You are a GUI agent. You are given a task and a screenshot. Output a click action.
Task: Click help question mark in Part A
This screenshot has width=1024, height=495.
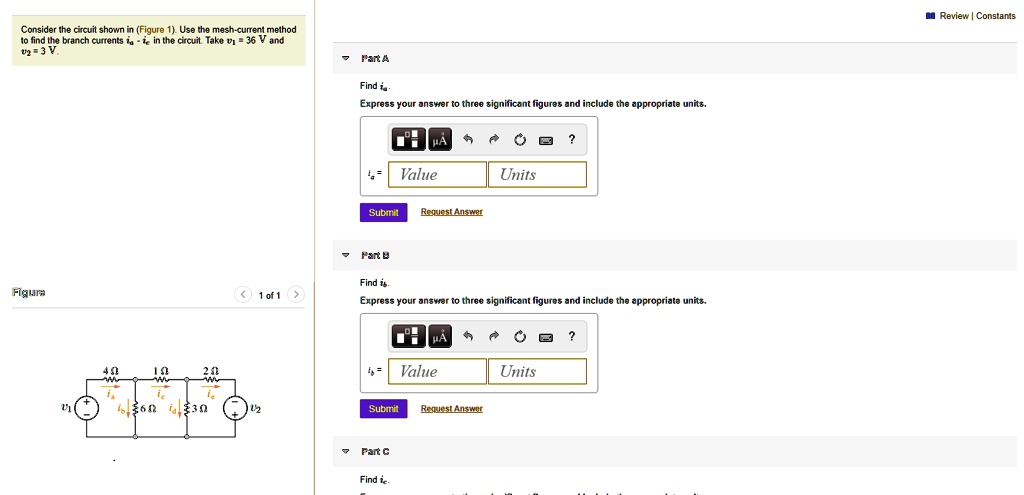(x=571, y=140)
